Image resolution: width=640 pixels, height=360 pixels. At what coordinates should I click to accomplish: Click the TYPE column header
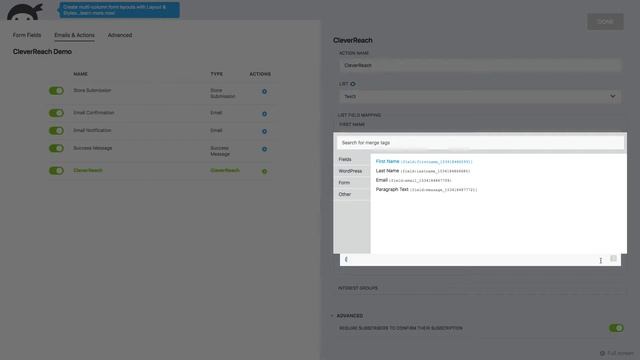pos(217,74)
